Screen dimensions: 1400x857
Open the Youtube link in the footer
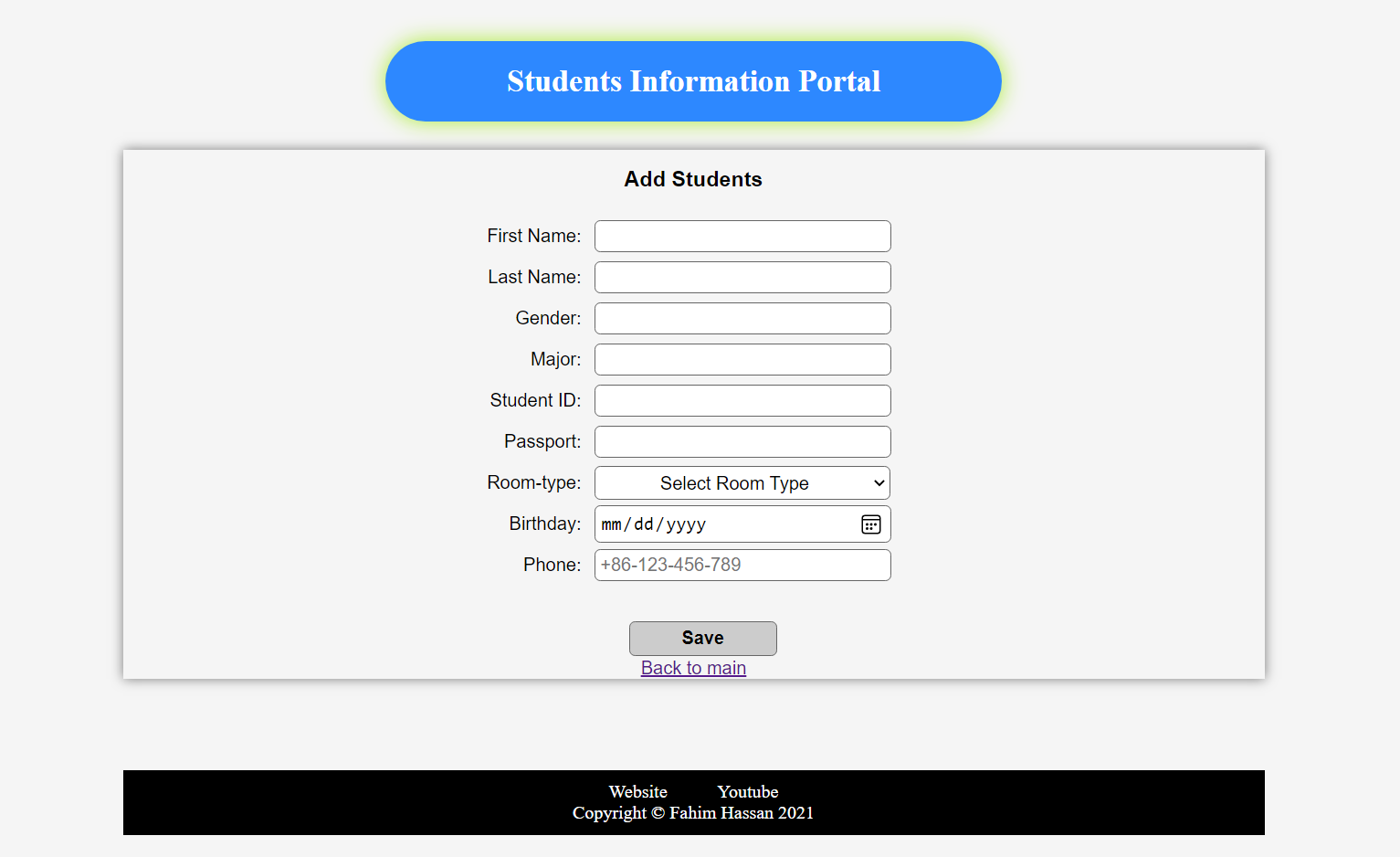point(747,791)
